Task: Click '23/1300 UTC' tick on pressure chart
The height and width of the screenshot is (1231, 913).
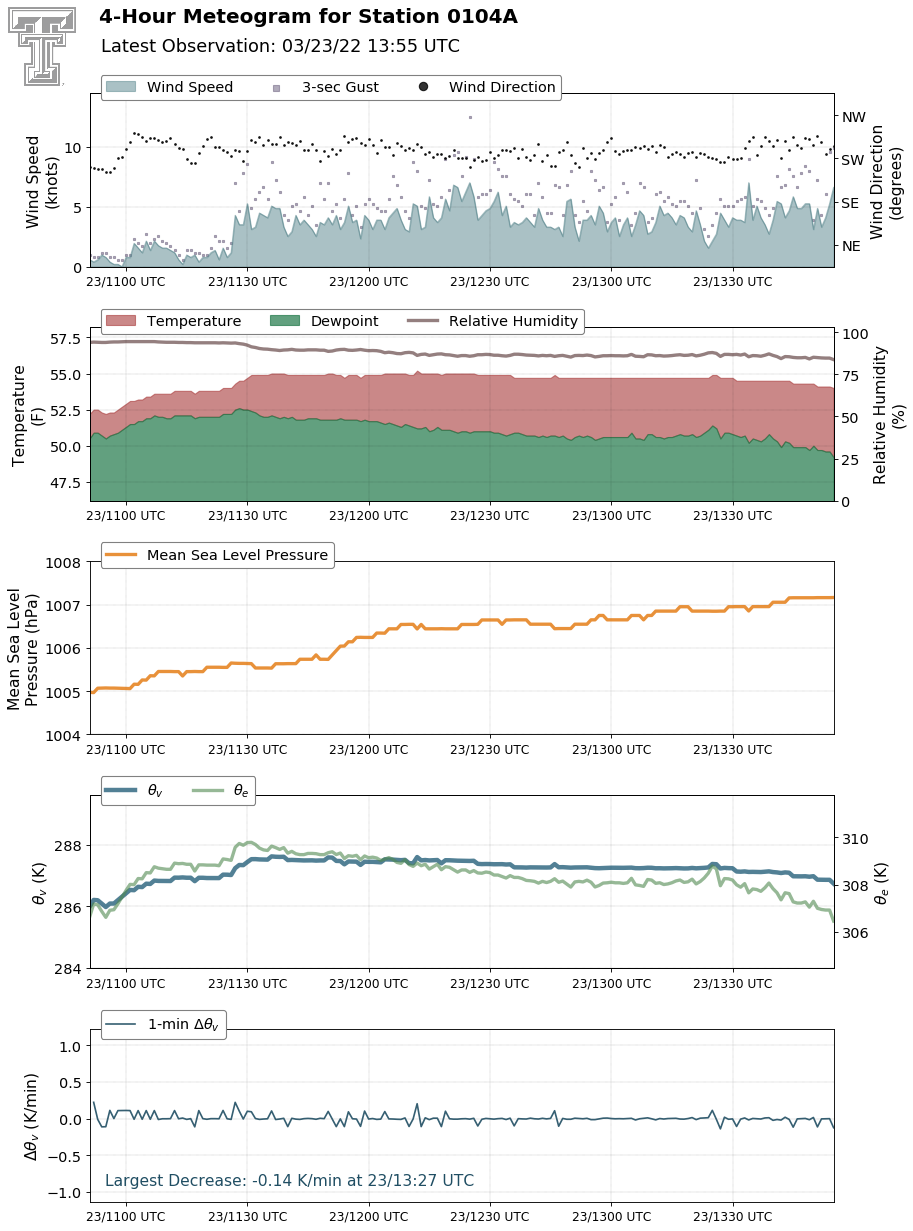Action: coord(612,750)
